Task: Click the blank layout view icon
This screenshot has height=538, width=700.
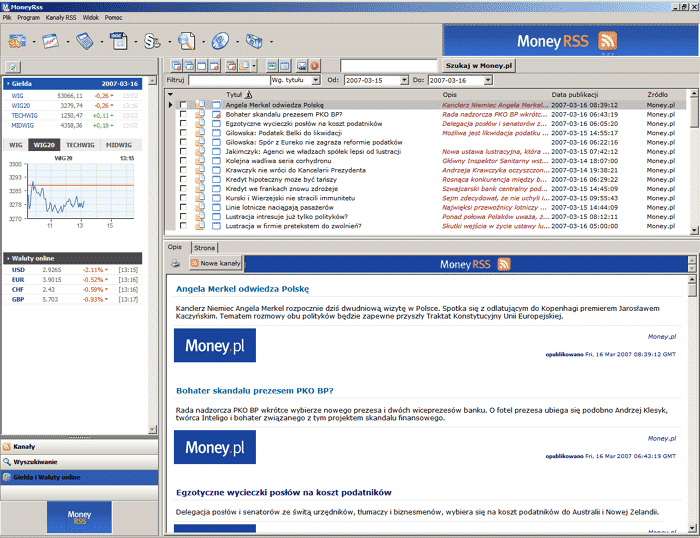Action: click(284, 66)
